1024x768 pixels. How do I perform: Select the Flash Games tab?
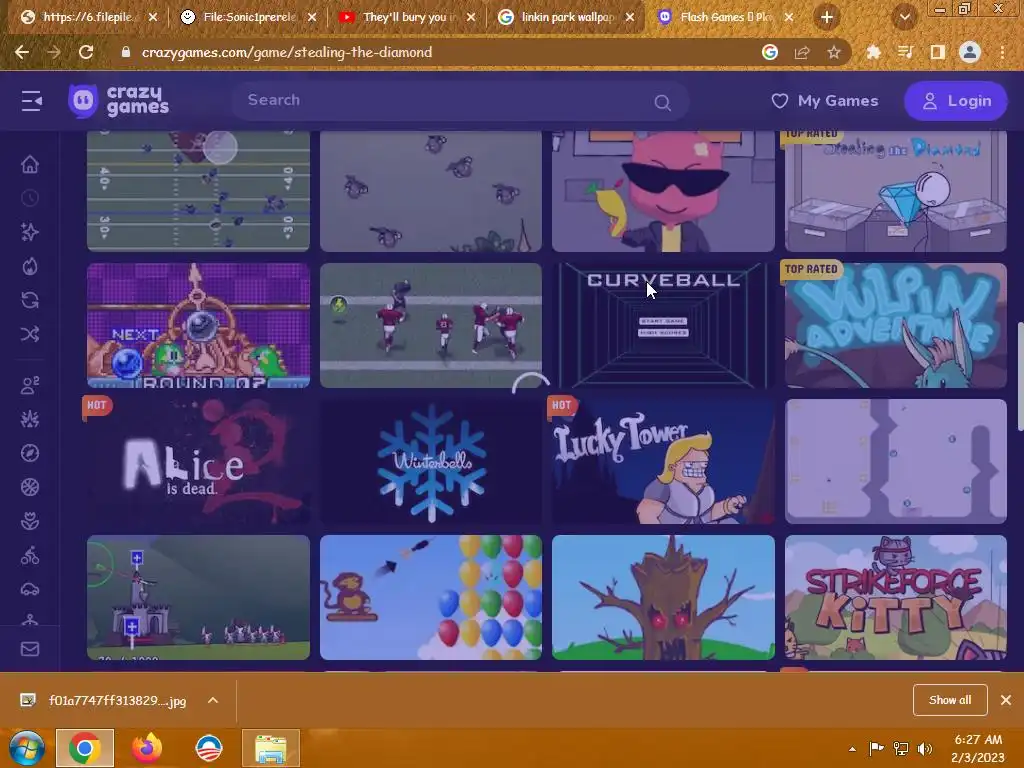pos(725,17)
